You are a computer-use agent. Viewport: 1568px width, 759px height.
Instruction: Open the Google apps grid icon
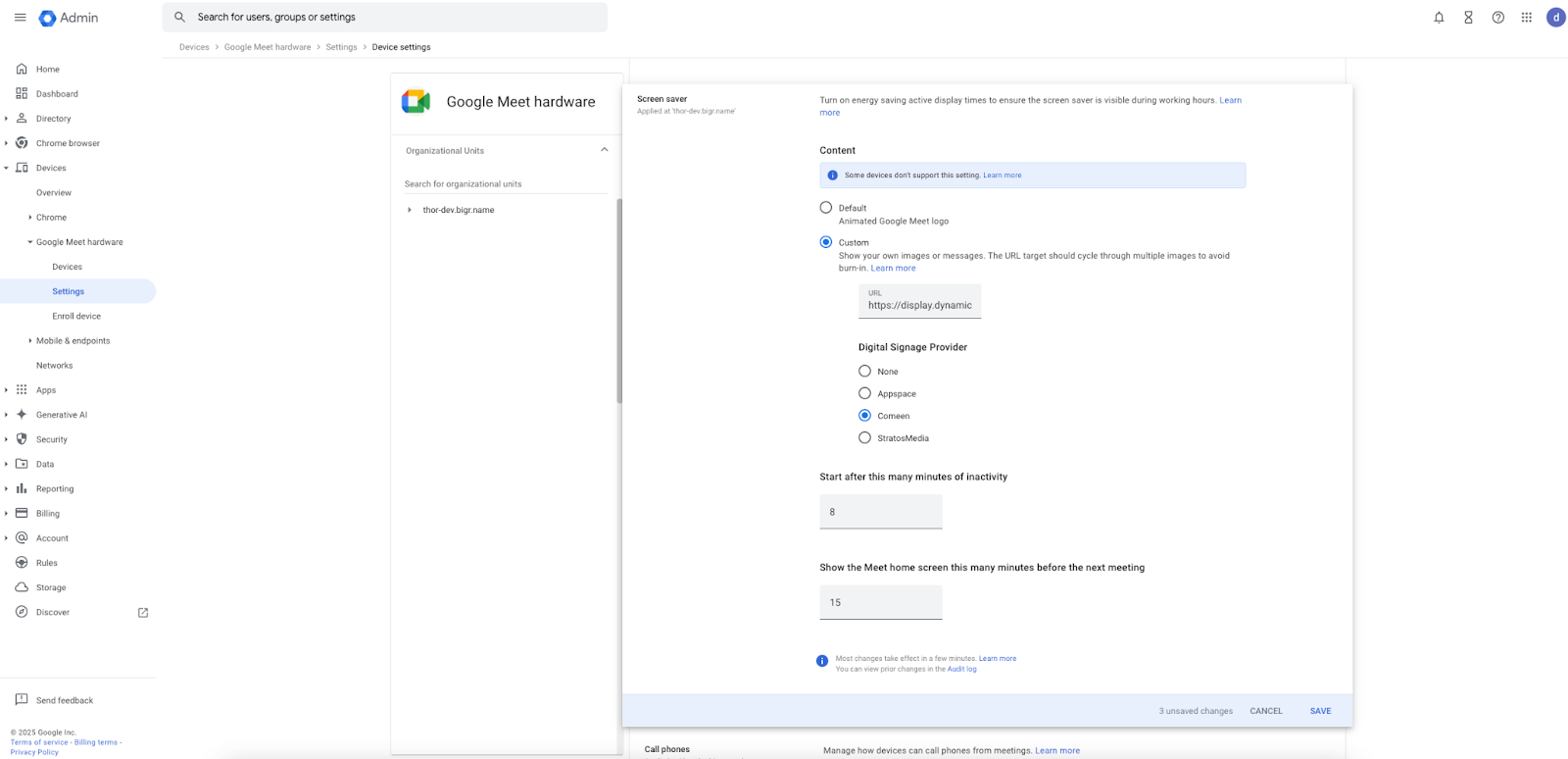tap(1526, 18)
